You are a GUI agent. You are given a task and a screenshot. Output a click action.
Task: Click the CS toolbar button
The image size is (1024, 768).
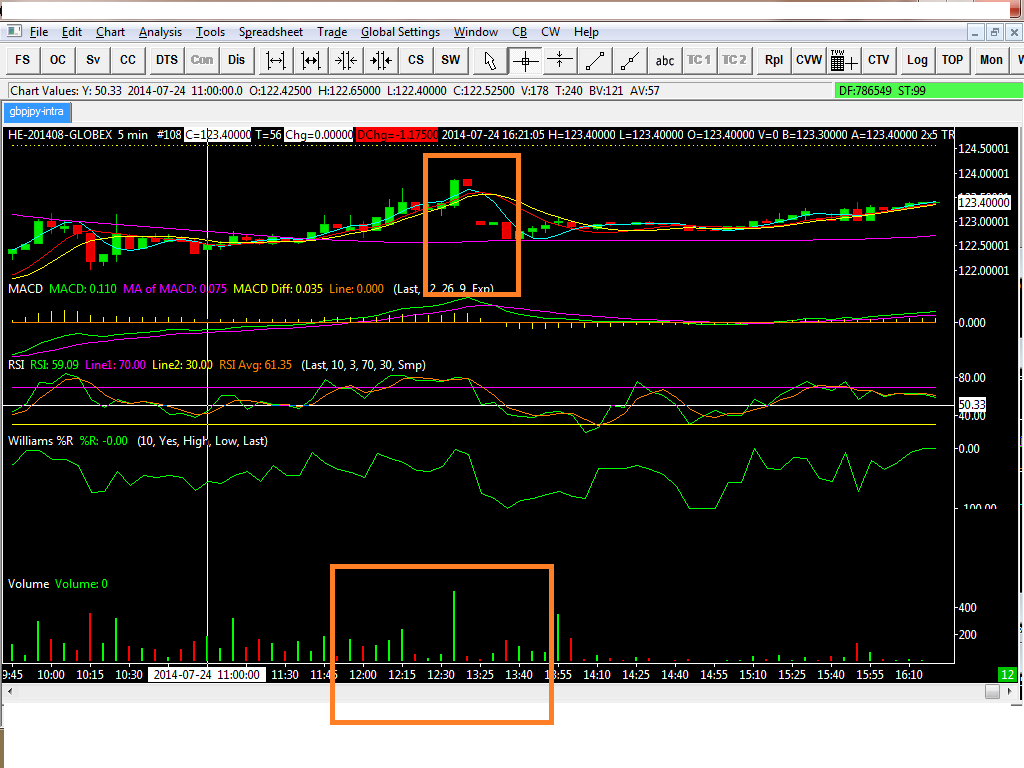[x=416, y=61]
